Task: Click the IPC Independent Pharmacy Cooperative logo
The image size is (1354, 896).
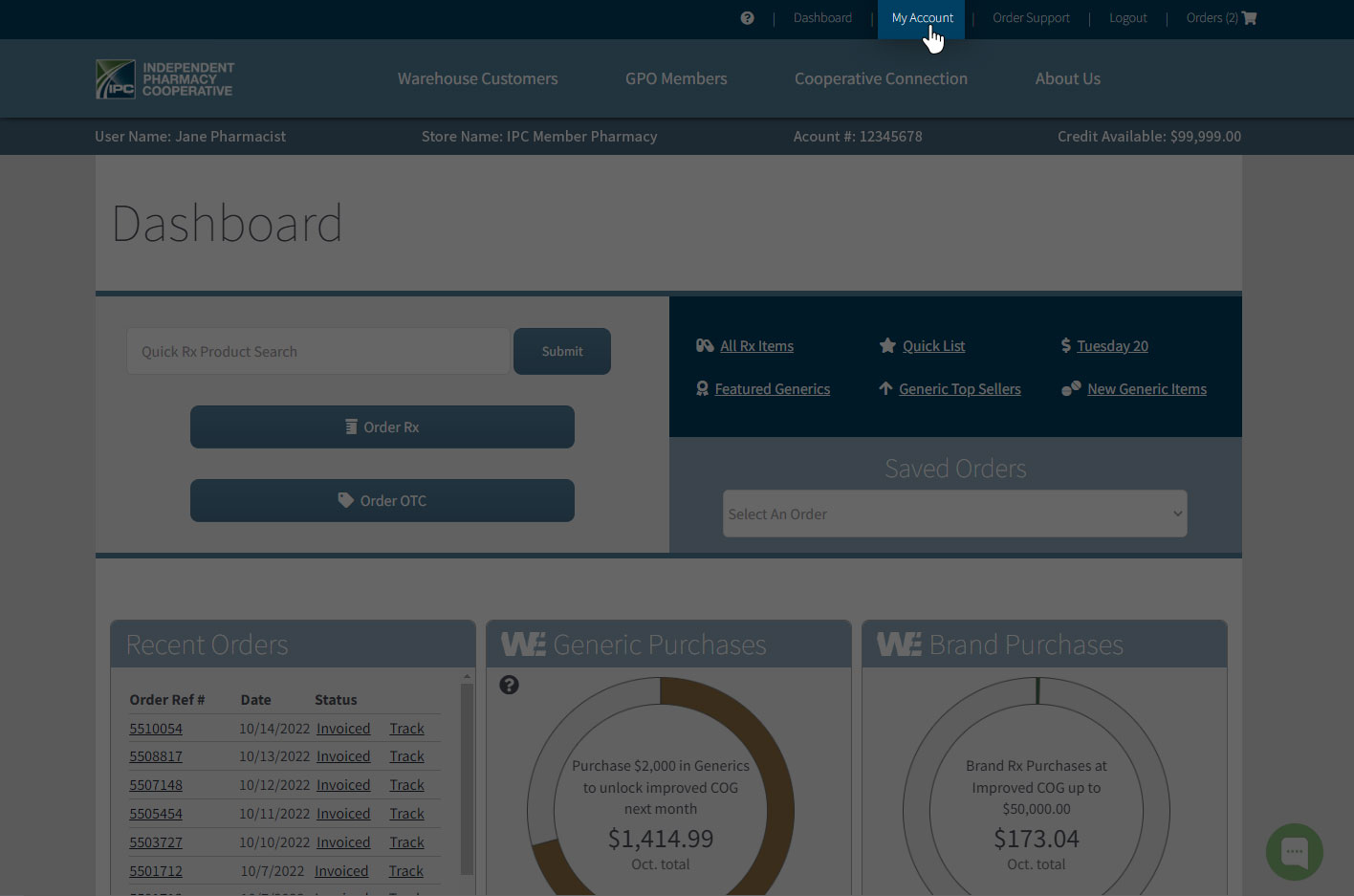Action: [x=164, y=79]
